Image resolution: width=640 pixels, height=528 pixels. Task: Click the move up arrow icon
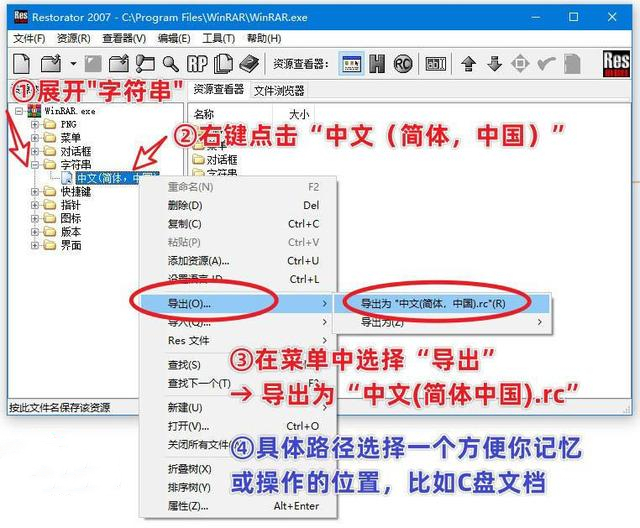point(468,64)
